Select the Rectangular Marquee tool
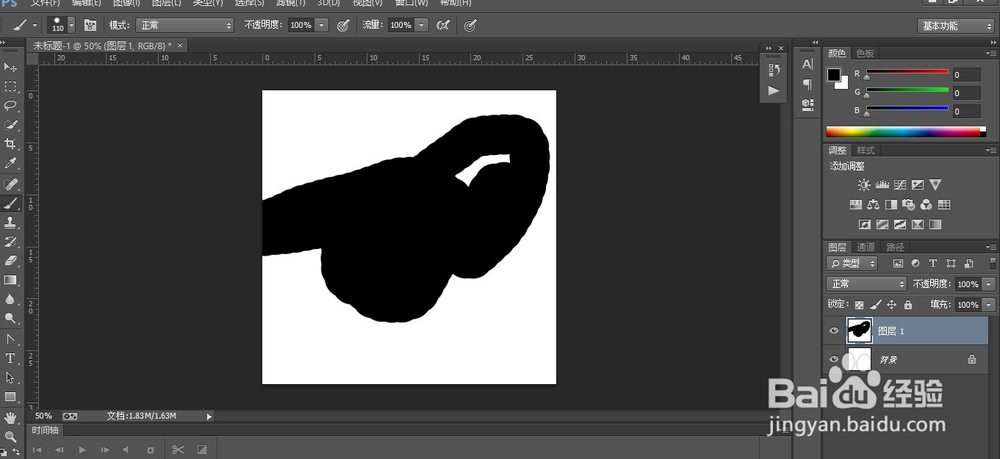Screen dimensions: 1000x459 coord(10,86)
